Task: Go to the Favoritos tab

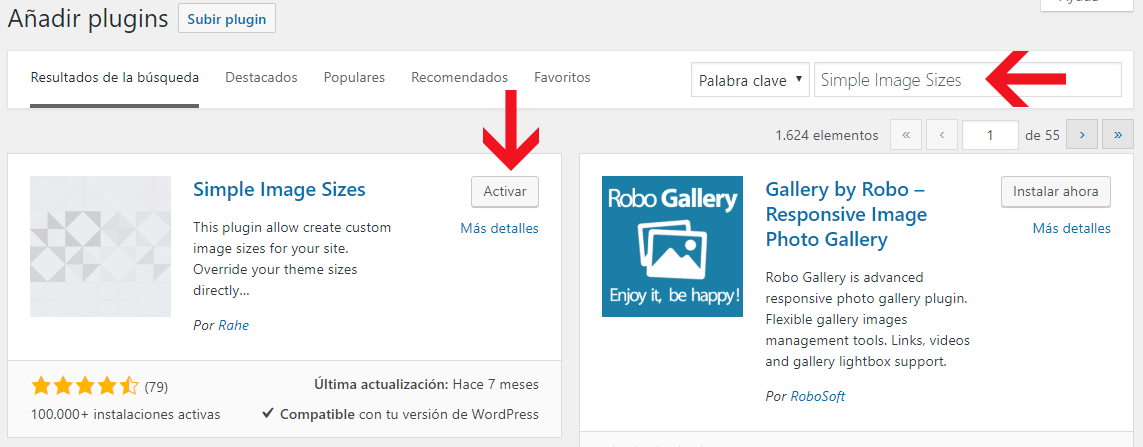Action: pos(562,77)
